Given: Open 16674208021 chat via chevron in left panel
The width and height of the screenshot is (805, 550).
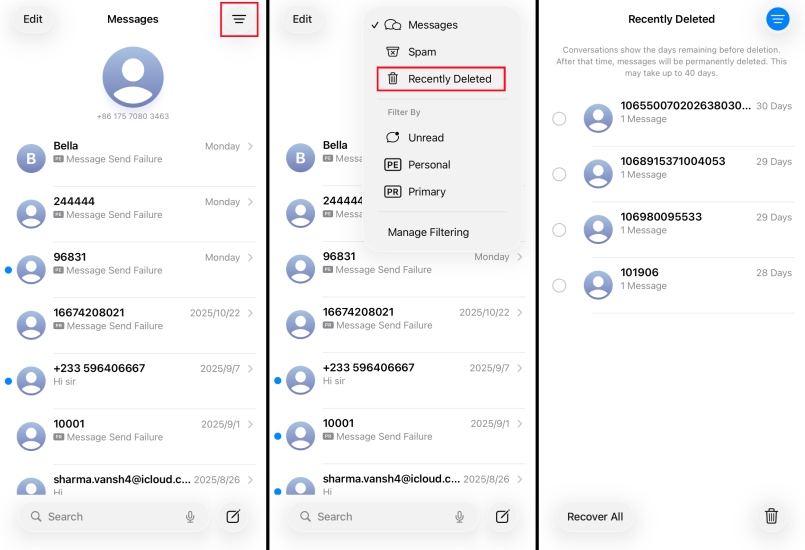Looking at the screenshot, I should (x=251, y=313).
